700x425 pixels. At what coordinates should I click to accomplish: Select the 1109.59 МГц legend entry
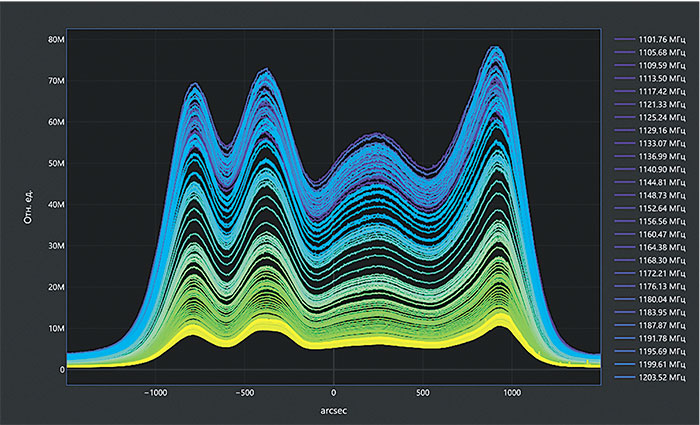click(660, 66)
